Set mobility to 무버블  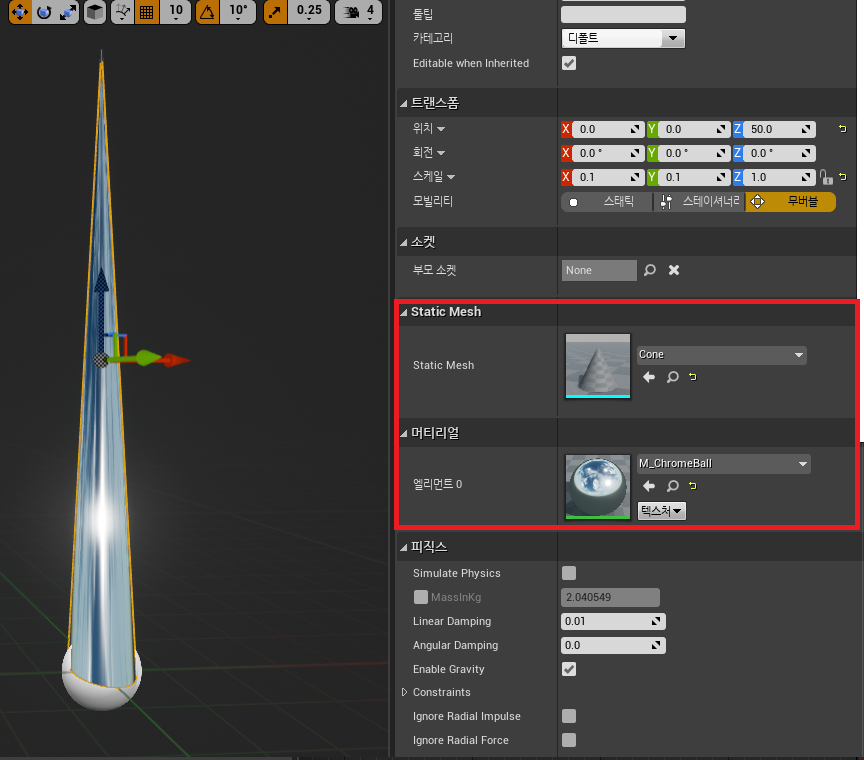[790, 202]
